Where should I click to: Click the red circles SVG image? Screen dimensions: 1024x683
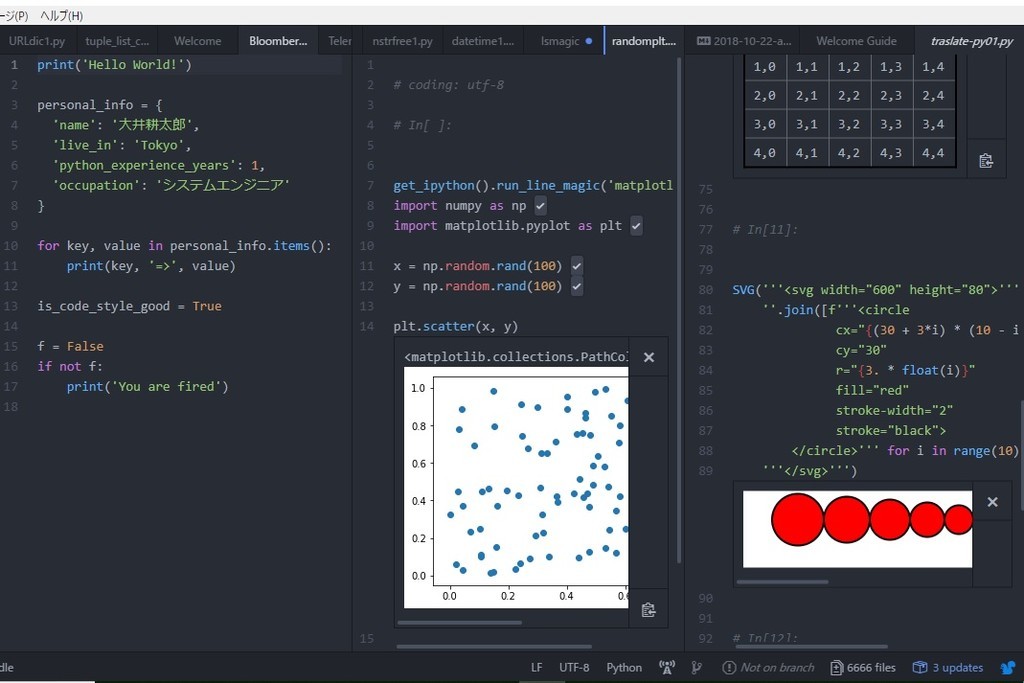(x=857, y=529)
